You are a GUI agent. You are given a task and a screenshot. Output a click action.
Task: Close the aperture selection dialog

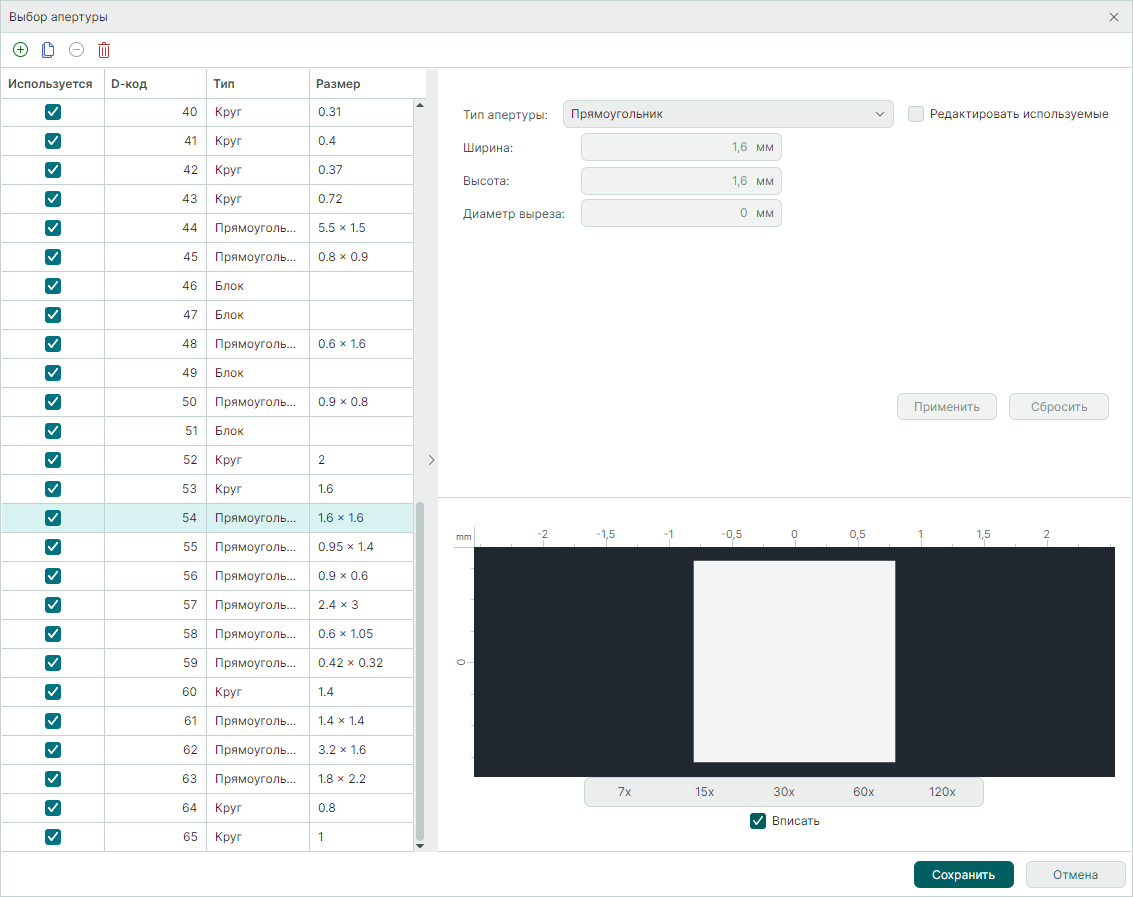tap(1114, 17)
